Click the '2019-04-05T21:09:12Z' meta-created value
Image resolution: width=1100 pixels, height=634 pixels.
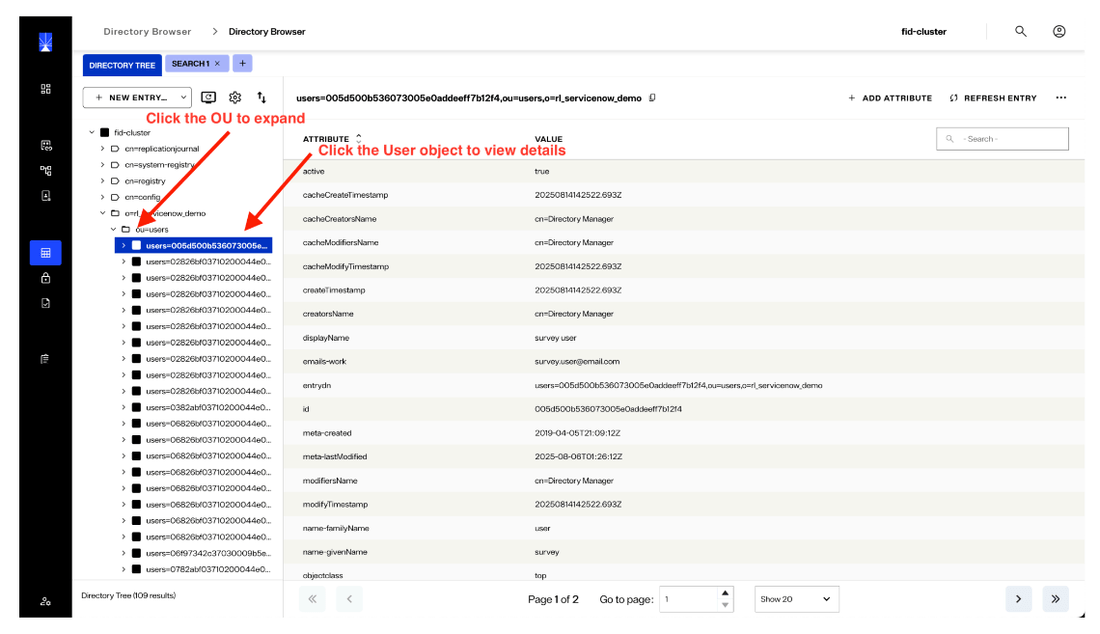coord(577,433)
